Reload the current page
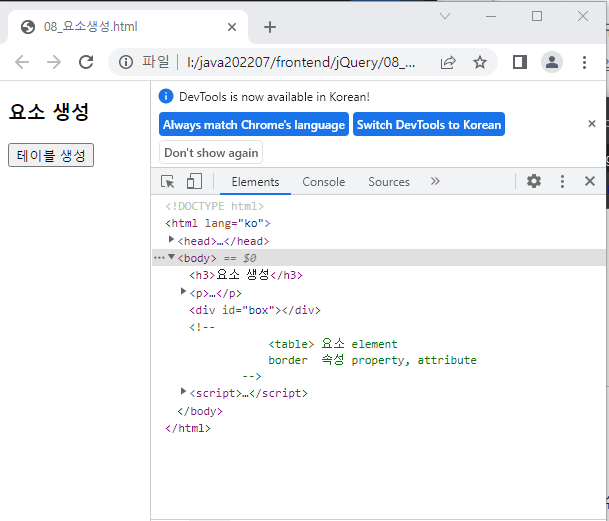 click(86, 62)
